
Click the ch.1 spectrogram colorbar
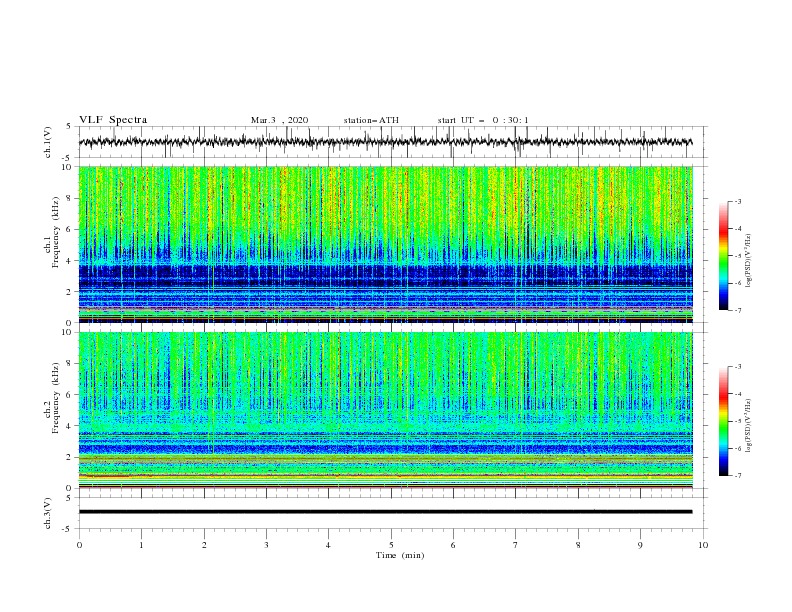(x=723, y=256)
